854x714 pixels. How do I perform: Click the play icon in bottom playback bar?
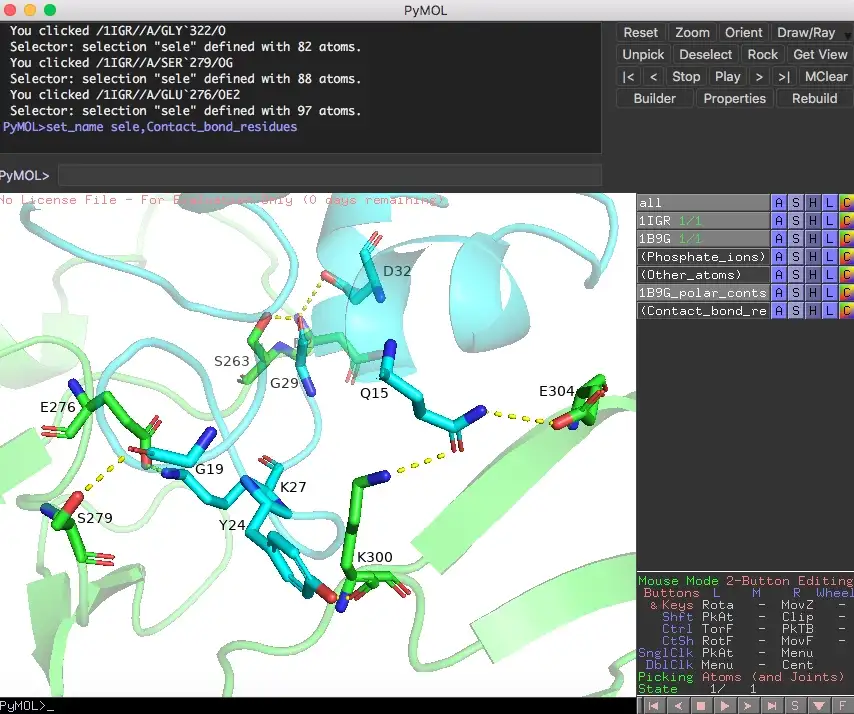[x=724, y=706]
